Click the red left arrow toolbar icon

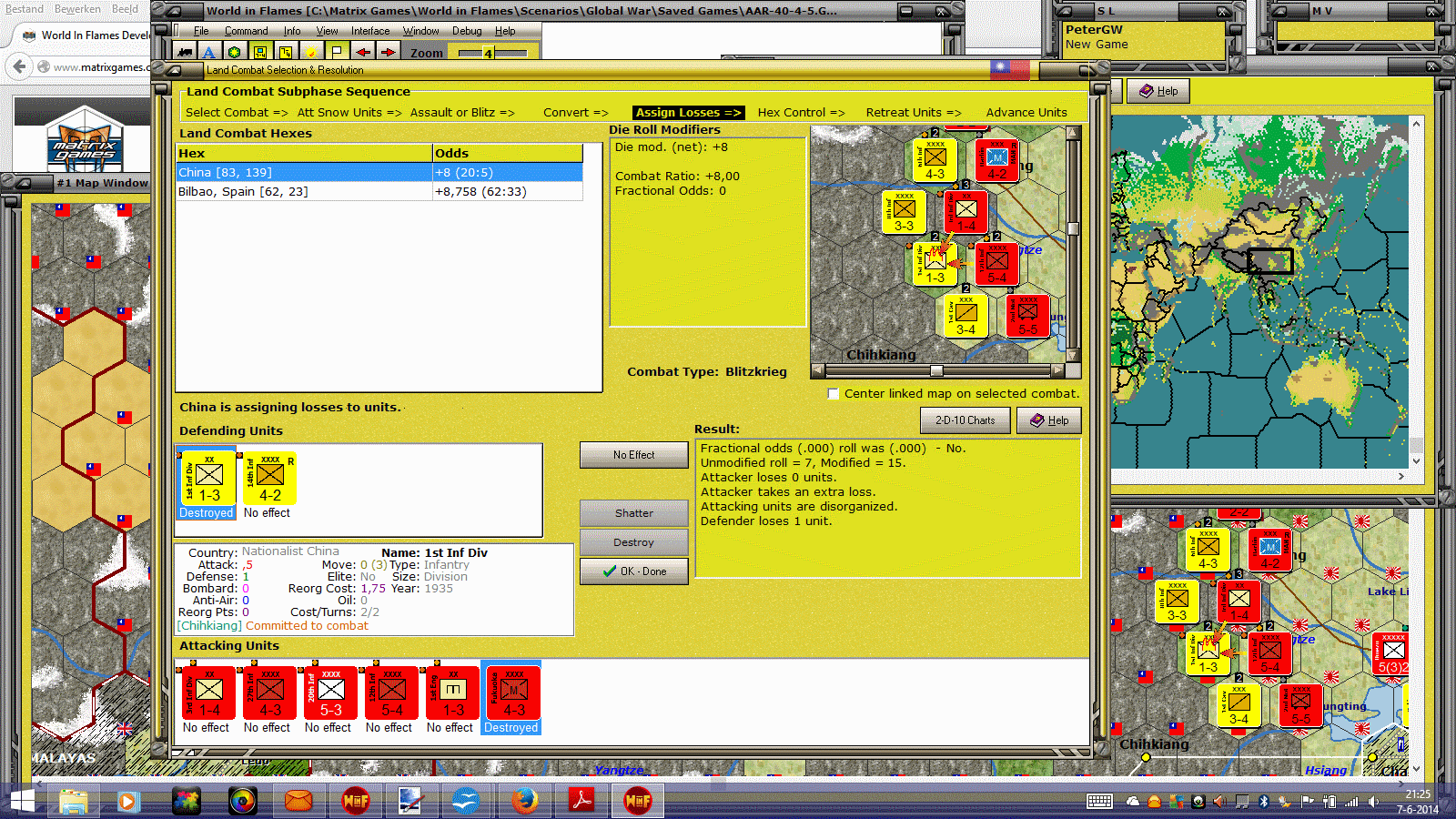[x=362, y=52]
